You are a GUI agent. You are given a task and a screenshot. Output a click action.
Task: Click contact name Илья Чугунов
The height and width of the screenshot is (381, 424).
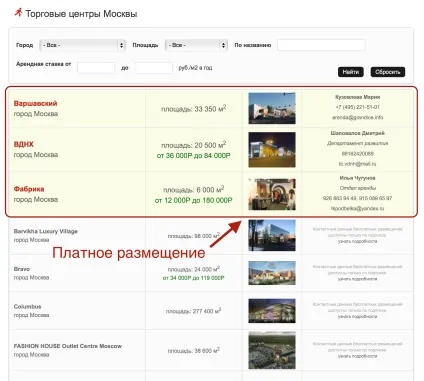click(357, 178)
